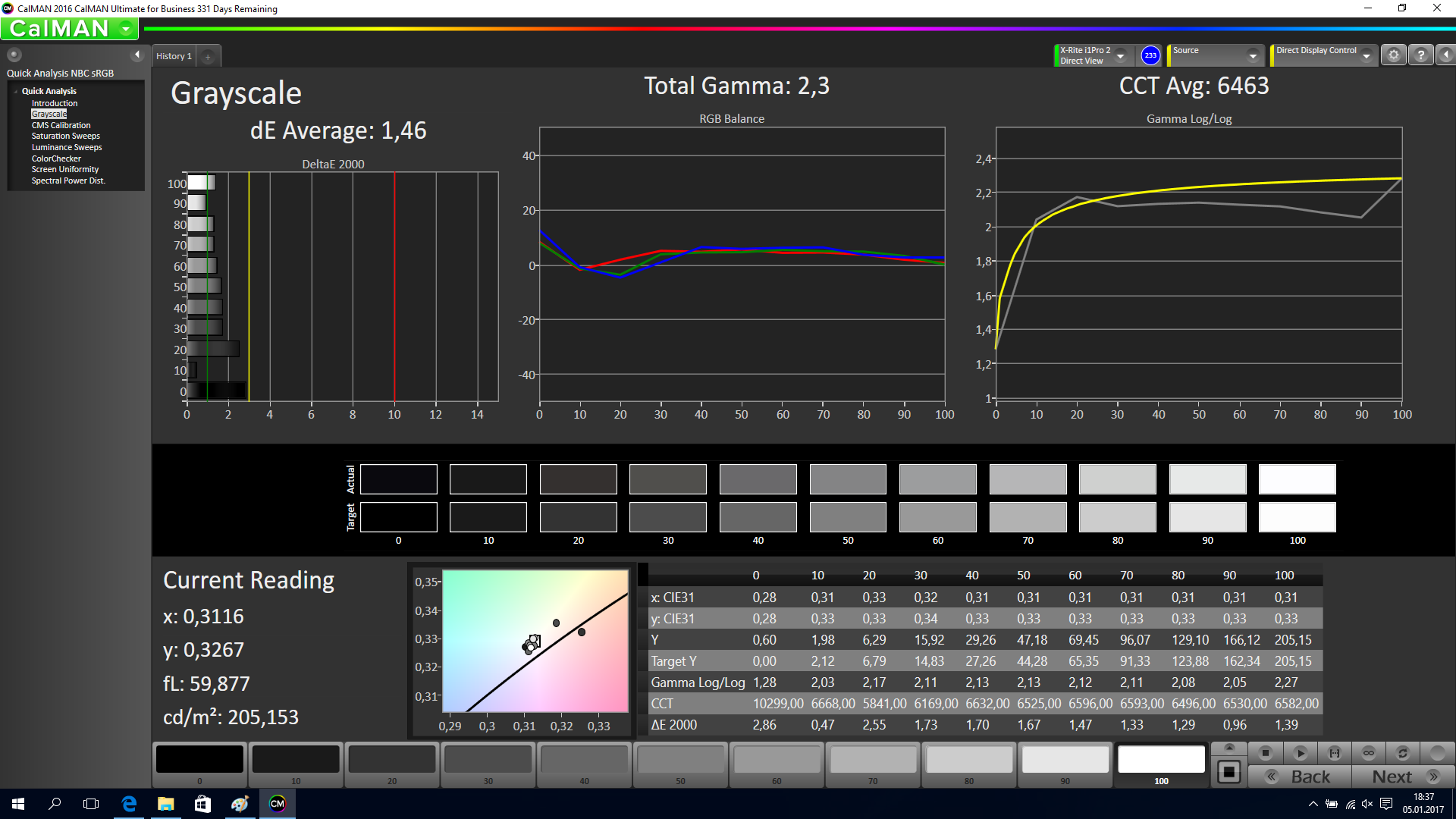Select the 50 percent gray pattern swatch
This screenshot has height=819, width=1456.
(680, 760)
